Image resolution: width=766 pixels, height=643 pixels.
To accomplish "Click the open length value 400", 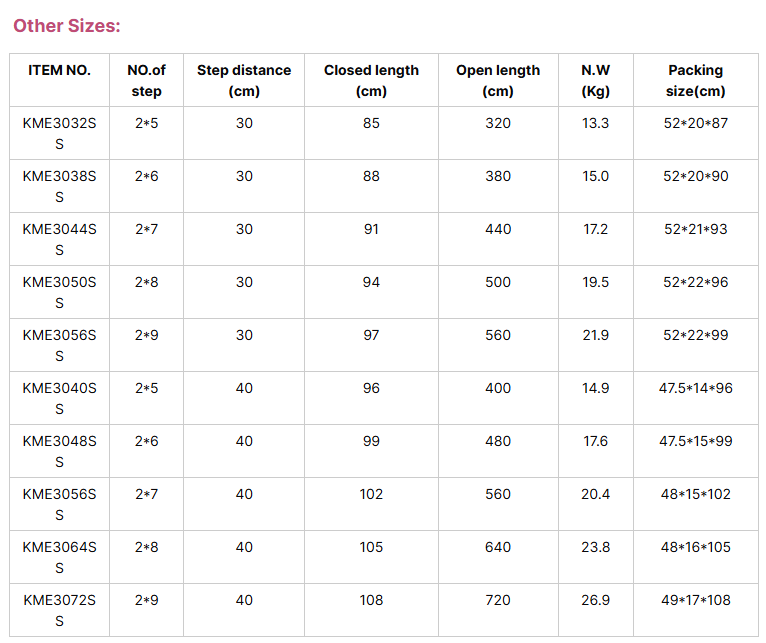I will 498,388.
